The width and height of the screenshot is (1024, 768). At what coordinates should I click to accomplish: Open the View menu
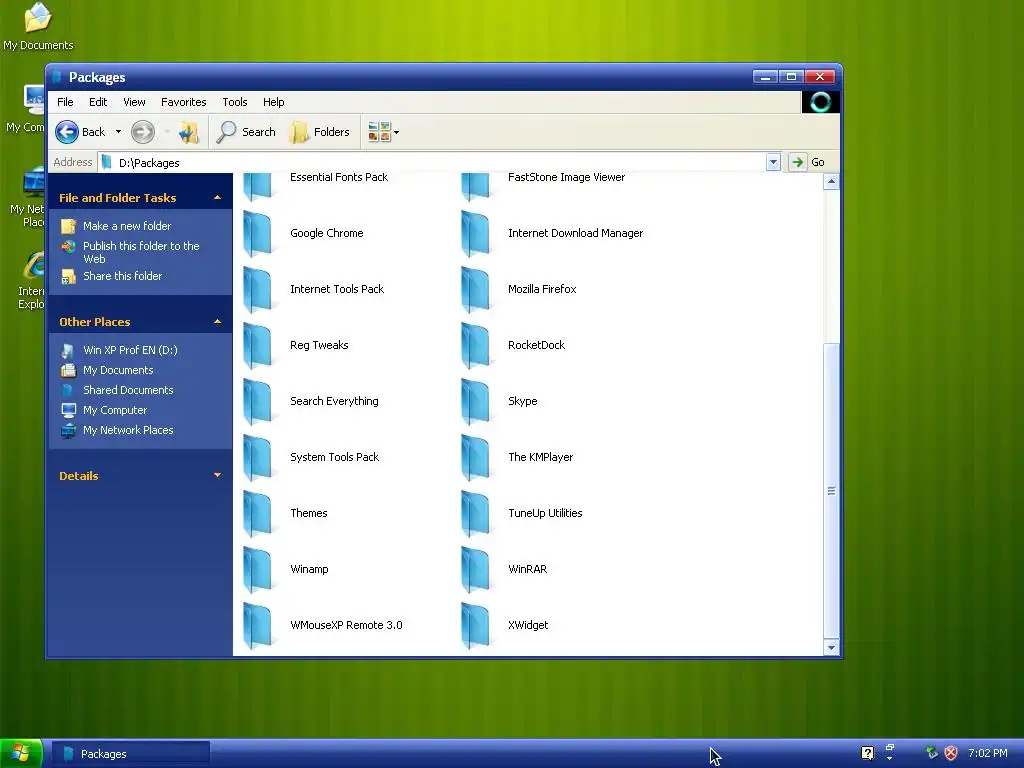[134, 102]
